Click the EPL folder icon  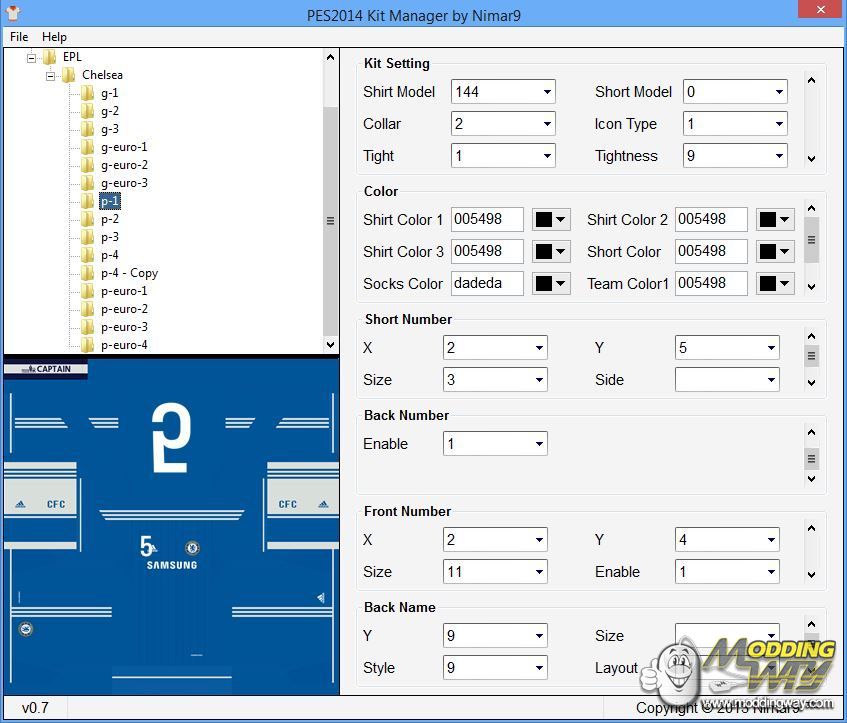coord(50,57)
